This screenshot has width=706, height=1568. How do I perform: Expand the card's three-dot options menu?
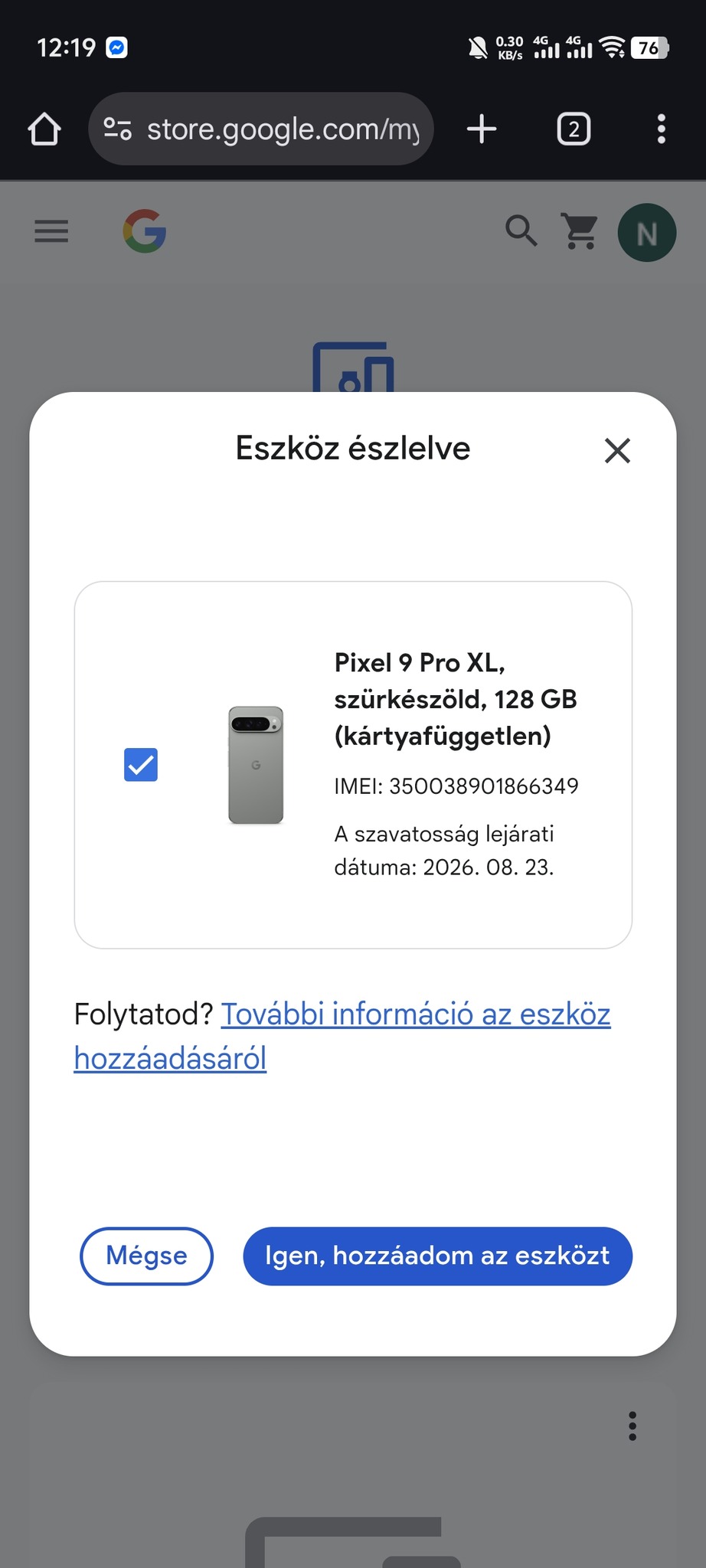point(632,1426)
